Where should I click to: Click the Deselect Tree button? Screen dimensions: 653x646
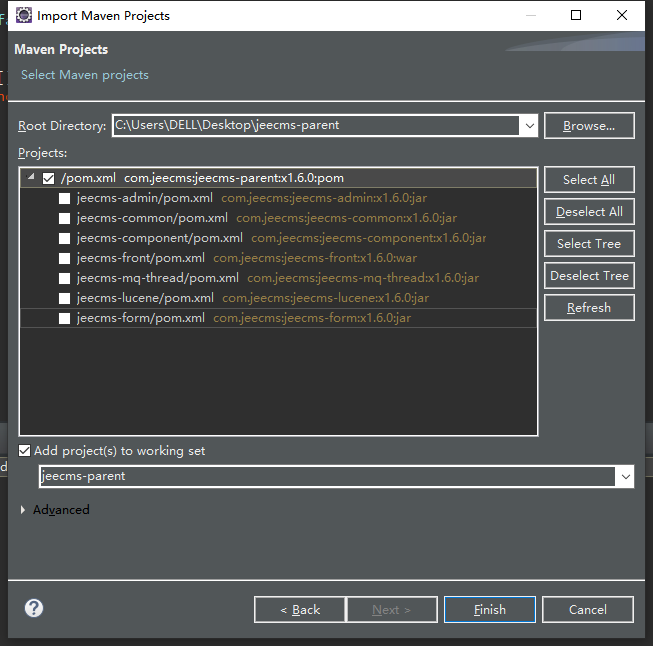(589, 276)
